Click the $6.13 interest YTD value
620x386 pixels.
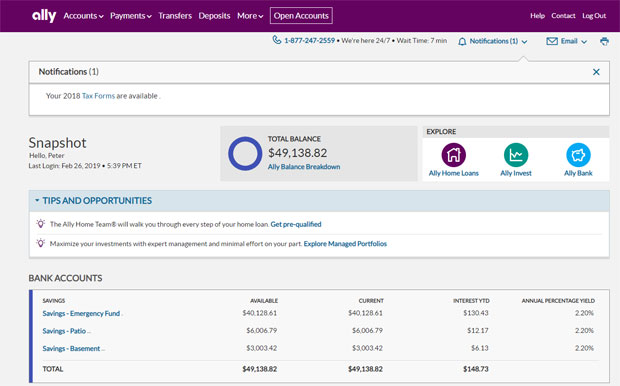coord(480,348)
